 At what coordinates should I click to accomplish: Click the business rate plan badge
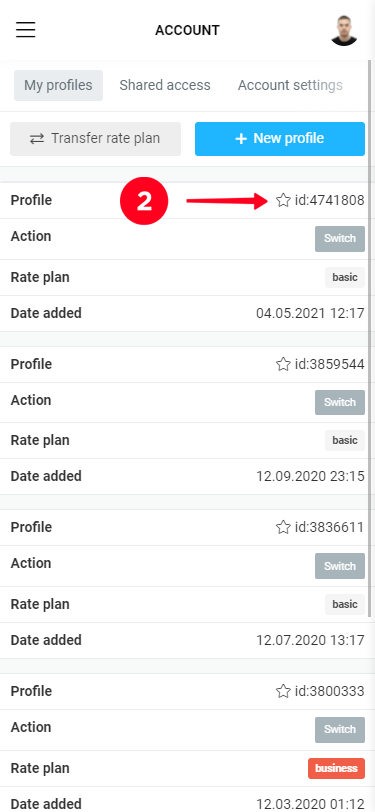coord(336,768)
